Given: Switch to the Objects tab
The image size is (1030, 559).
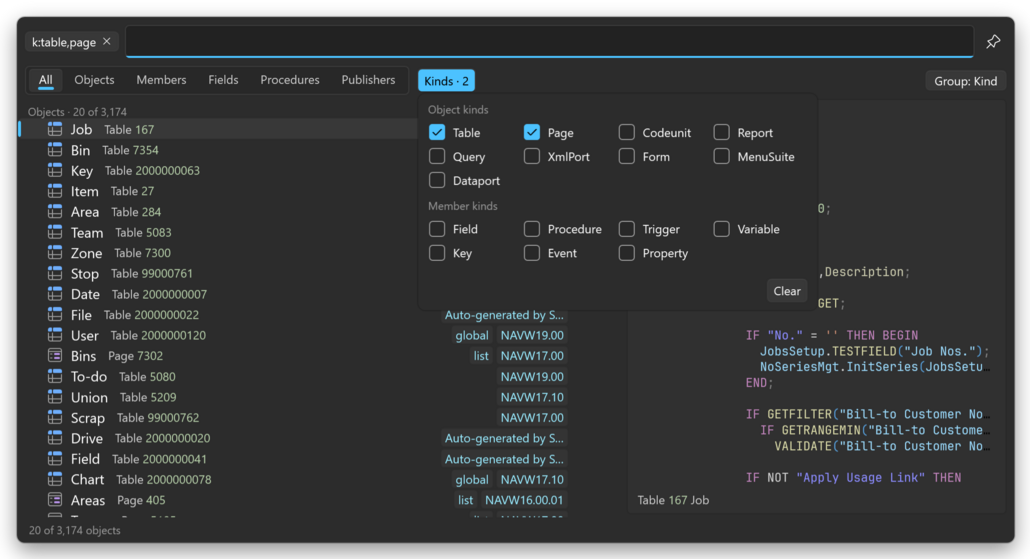Looking at the screenshot, I should pyautogui.click(x=94, y=80).
